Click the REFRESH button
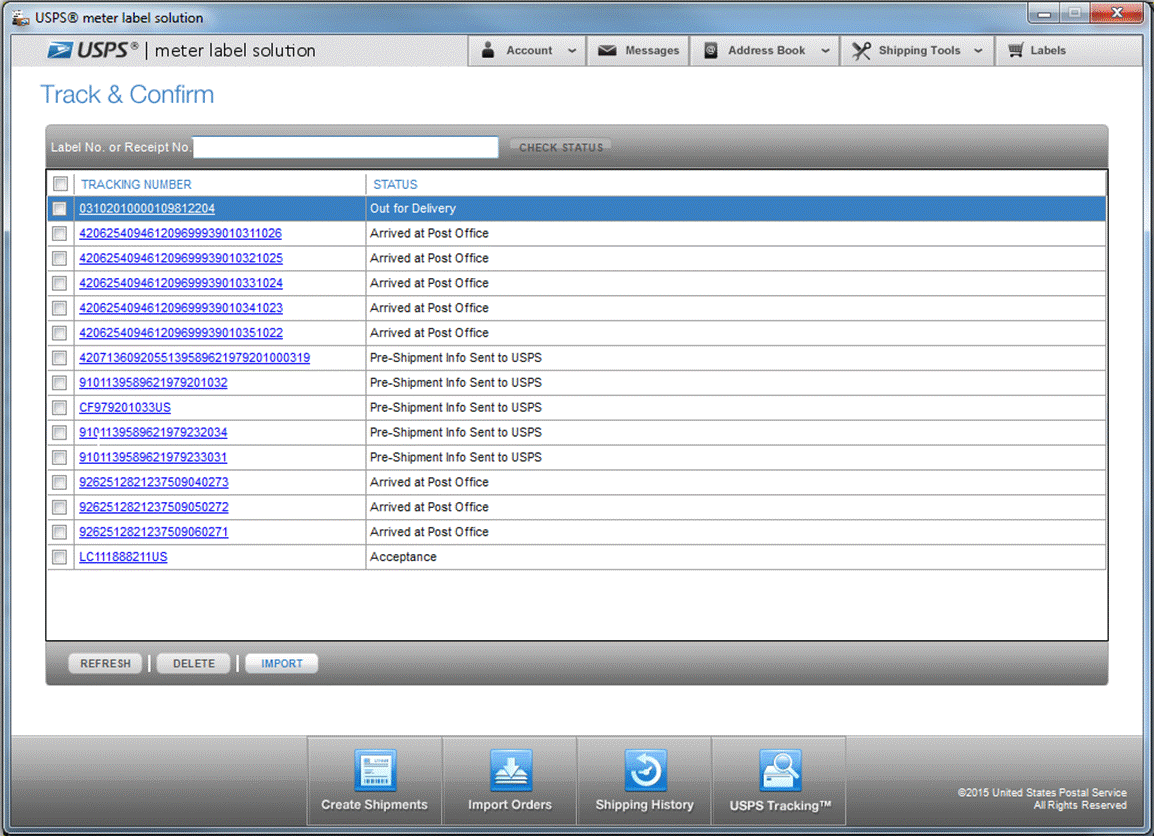 [105, 664]
